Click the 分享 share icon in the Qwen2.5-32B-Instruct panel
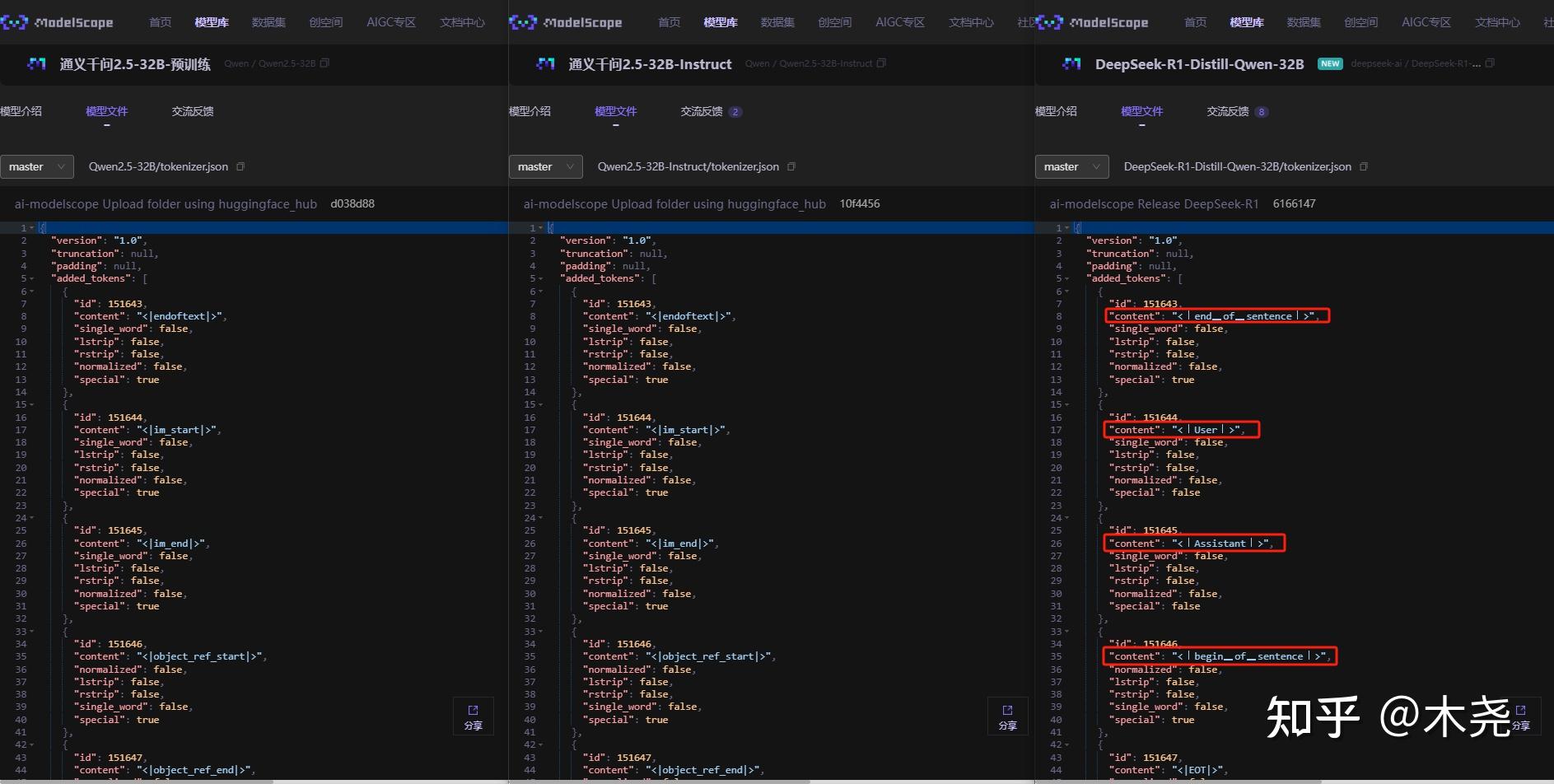Image resolution: width=1554 pixels, height=784 pixels. [x=1007, y=716]
